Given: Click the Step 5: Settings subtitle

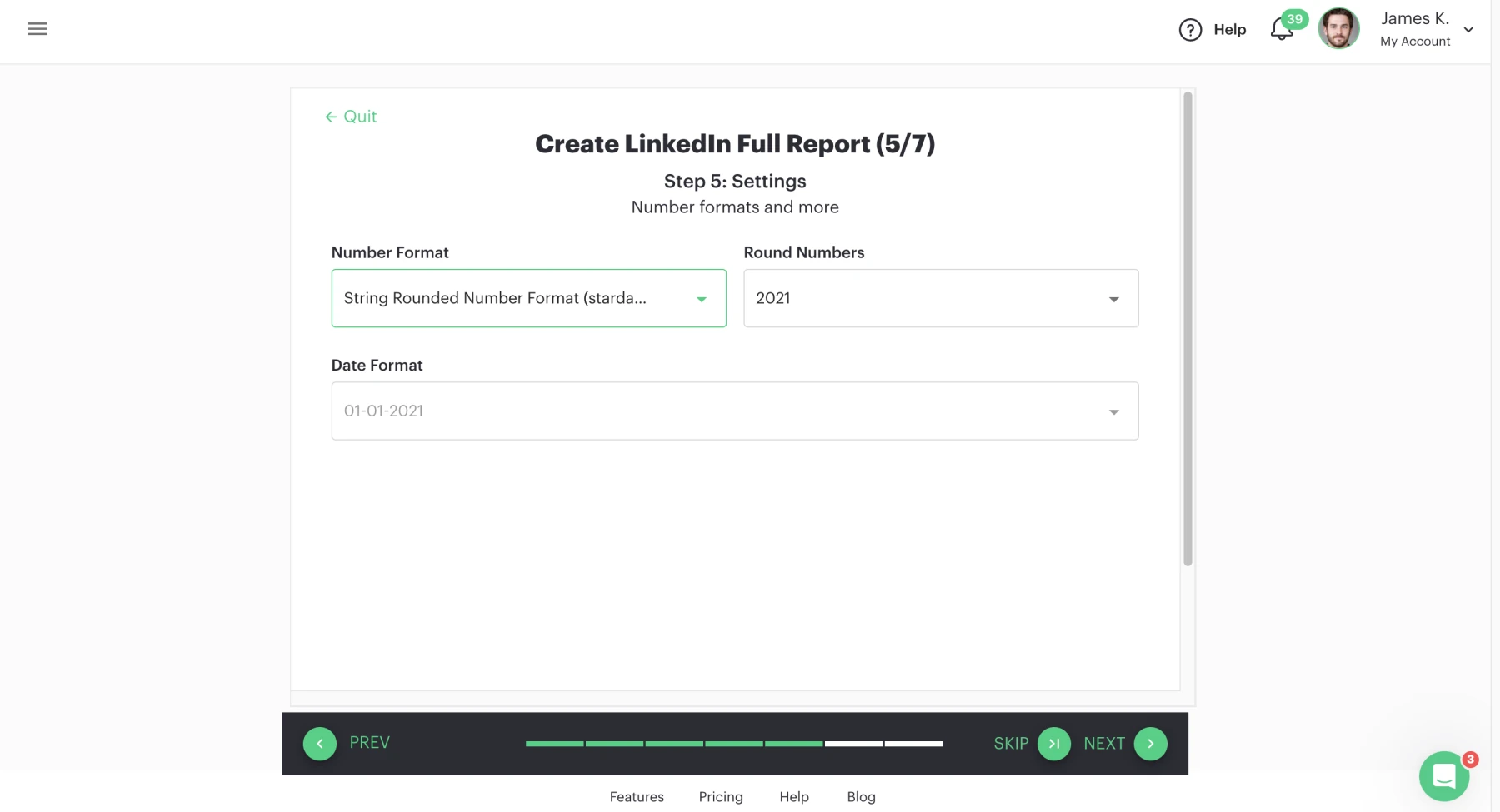Looking at the screenshot, I should [735, 182].
